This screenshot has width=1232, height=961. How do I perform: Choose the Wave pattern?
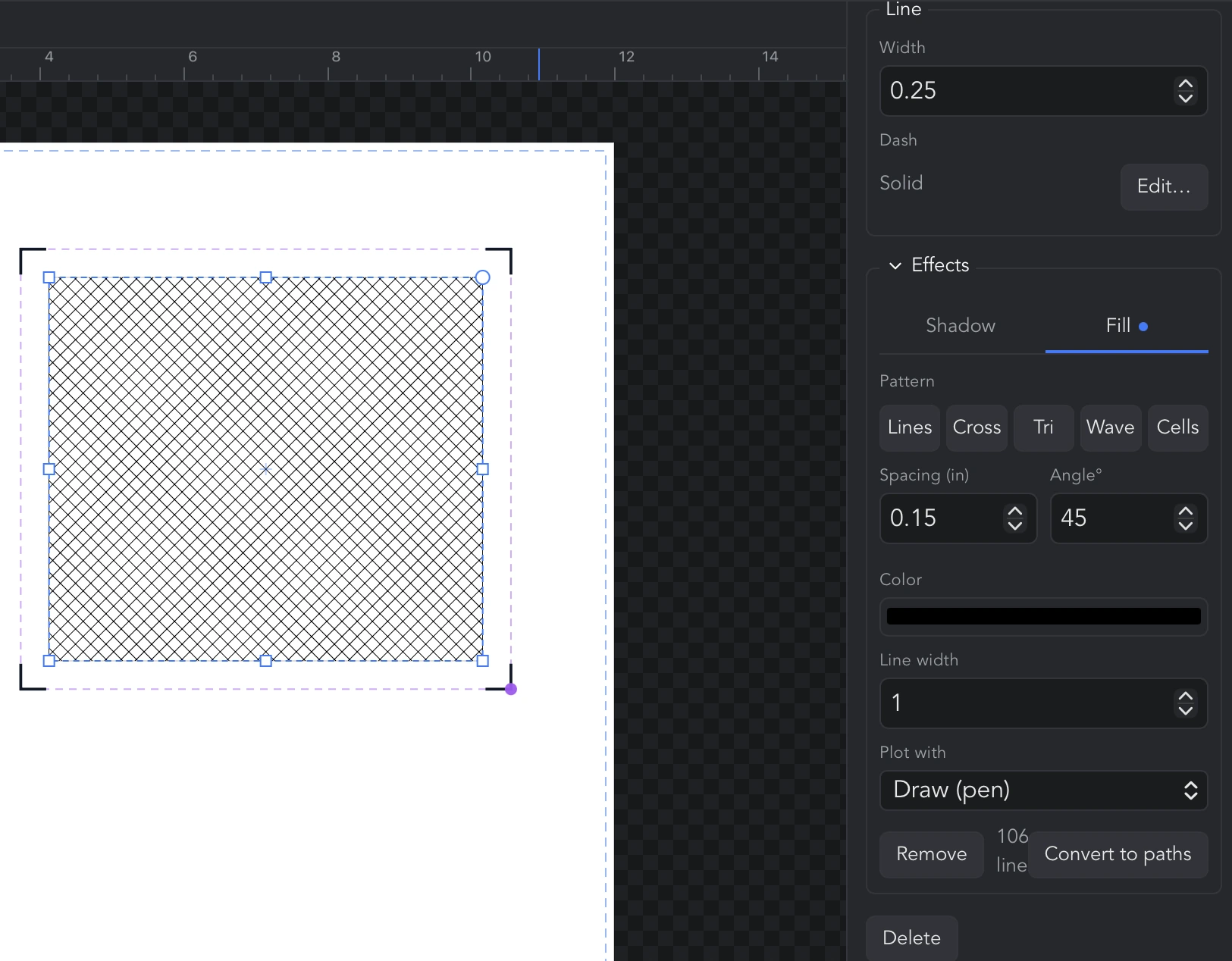[1111, 427]
